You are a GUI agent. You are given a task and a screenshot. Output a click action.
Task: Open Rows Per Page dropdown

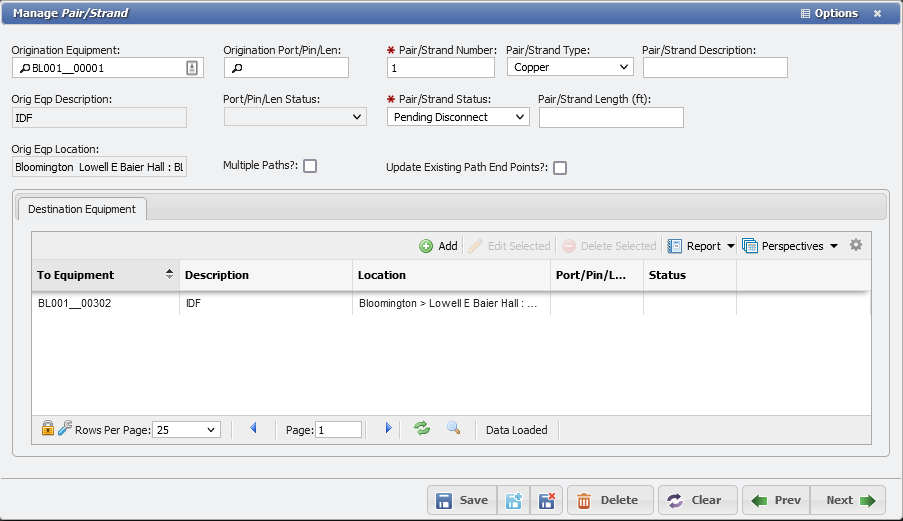[x=185, y=430]
